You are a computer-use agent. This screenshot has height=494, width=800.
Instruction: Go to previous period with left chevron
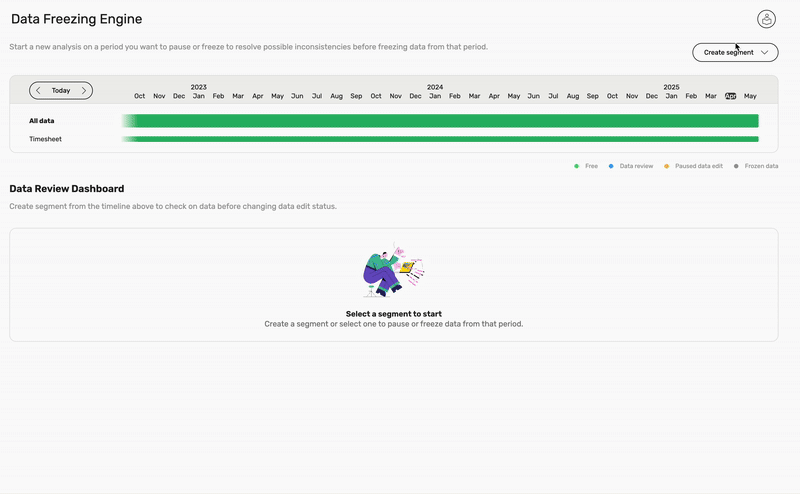(38, 90)
